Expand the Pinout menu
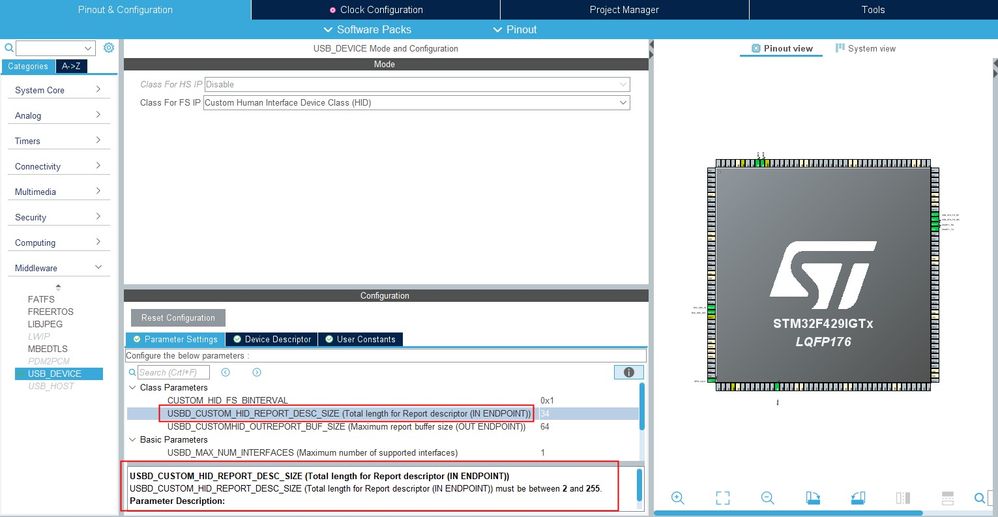The width and height of the screenshot is (998, 517). click(515, 29)
